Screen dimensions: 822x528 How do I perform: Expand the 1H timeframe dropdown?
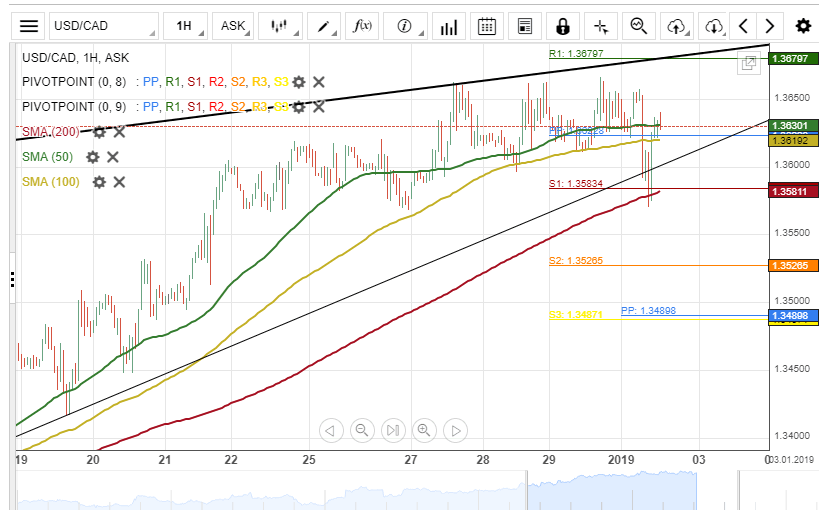(x=187, y=26)
